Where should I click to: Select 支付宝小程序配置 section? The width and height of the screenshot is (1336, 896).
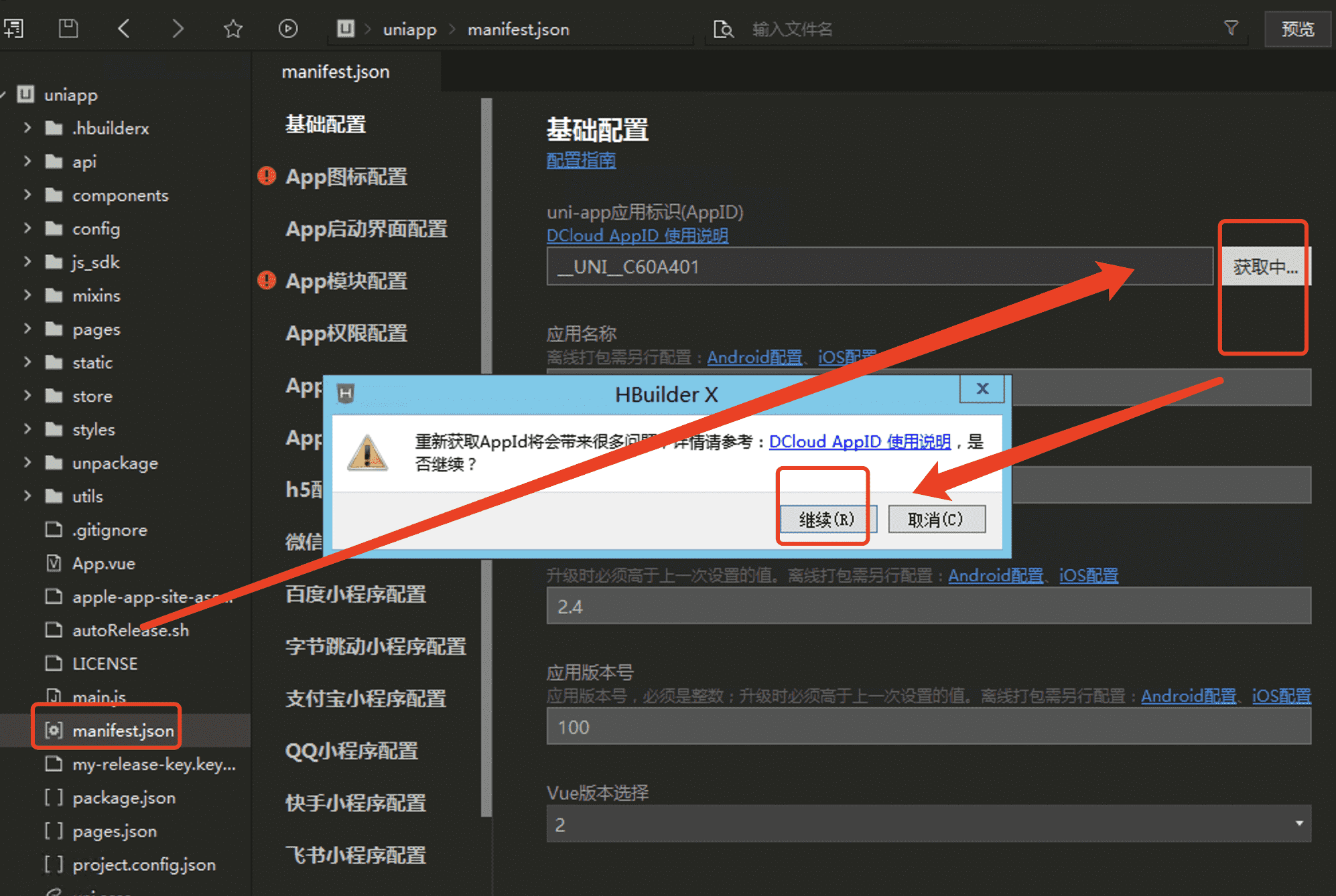coord(366,698)
